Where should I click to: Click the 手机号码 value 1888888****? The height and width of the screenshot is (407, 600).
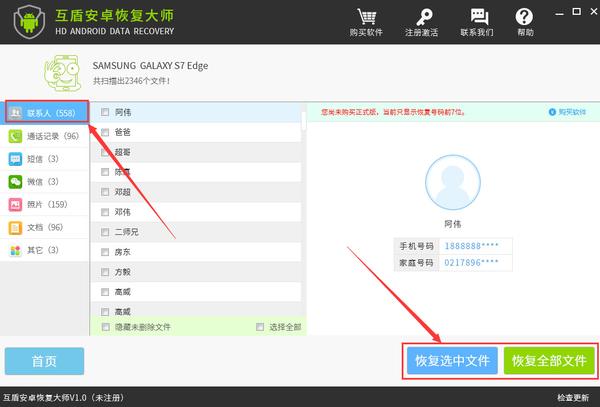471,246
